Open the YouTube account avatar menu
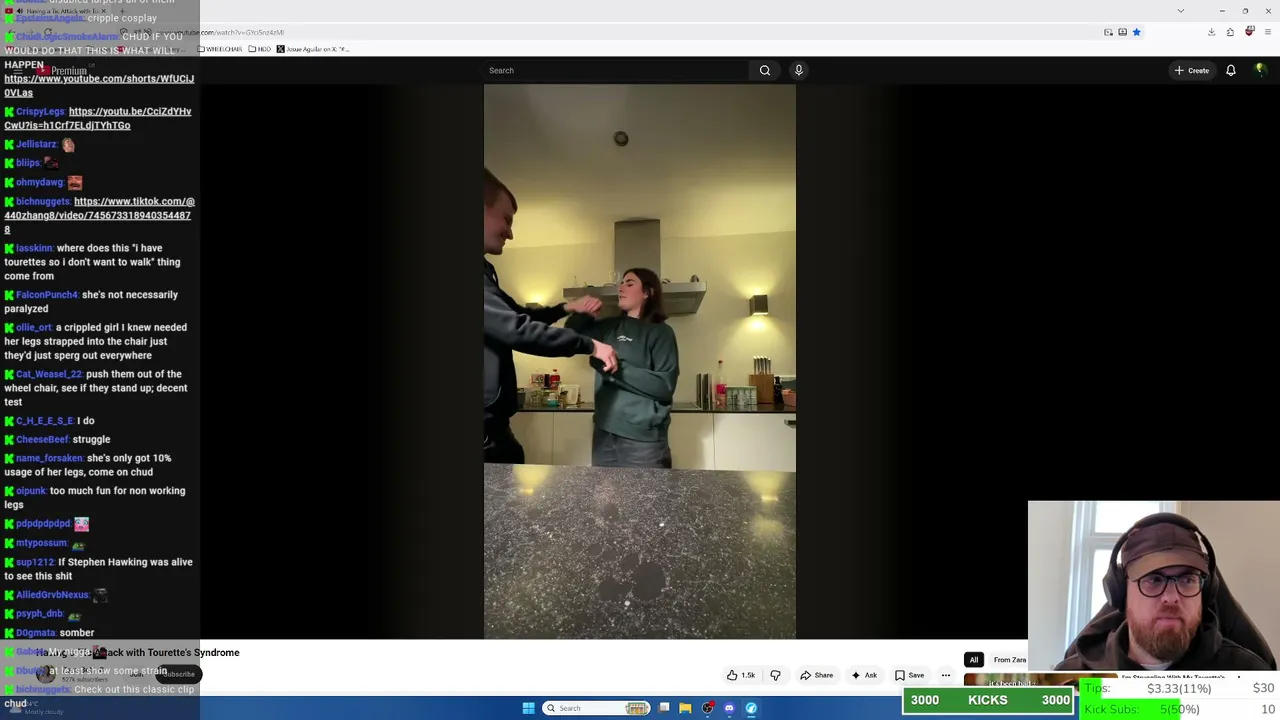Screen dimensions: 1280x720 coord(1260,70)
